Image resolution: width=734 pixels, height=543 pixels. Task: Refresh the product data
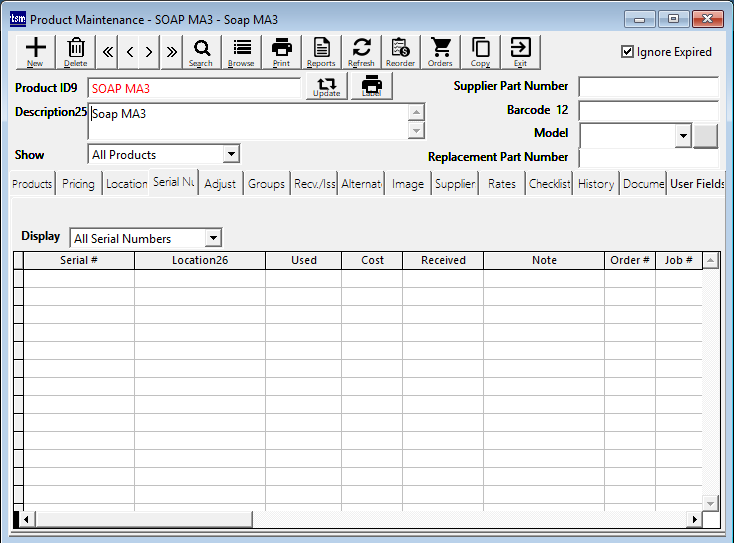pyautogui.click(x=361, y=52)
